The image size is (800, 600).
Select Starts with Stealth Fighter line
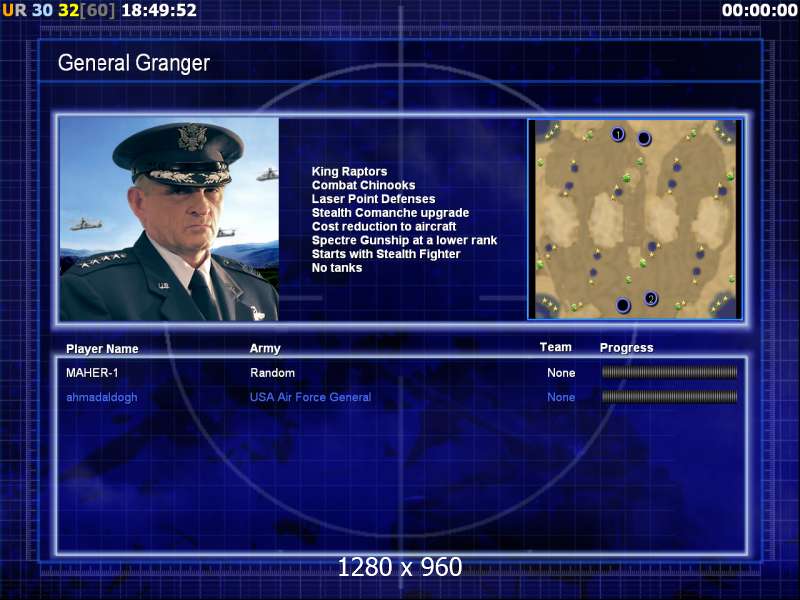tap(386, 254)
